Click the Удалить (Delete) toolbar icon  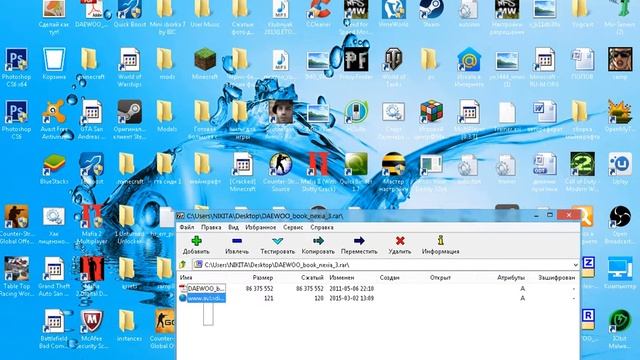(400, 241)
